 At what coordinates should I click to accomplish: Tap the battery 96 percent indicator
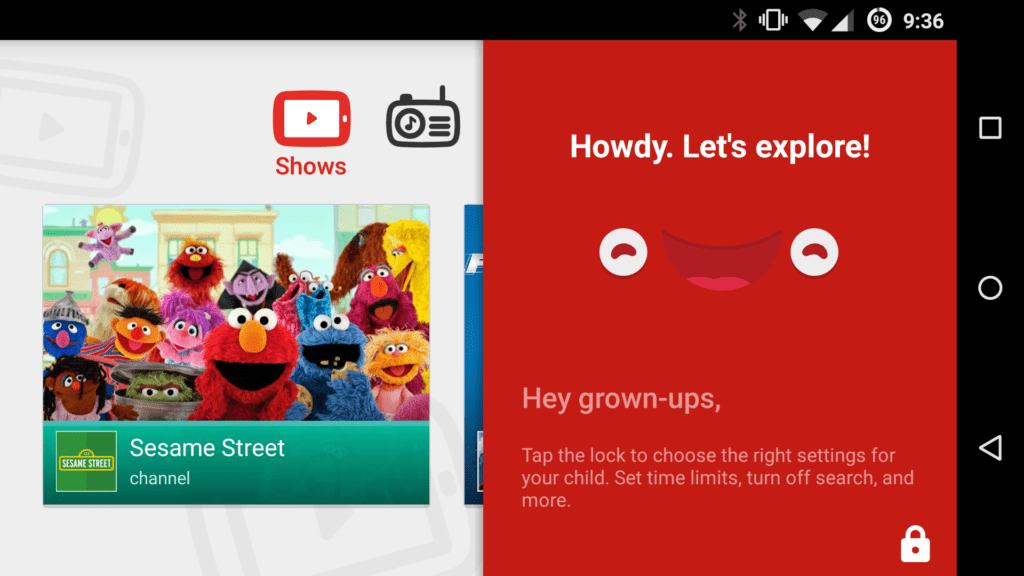879,20
